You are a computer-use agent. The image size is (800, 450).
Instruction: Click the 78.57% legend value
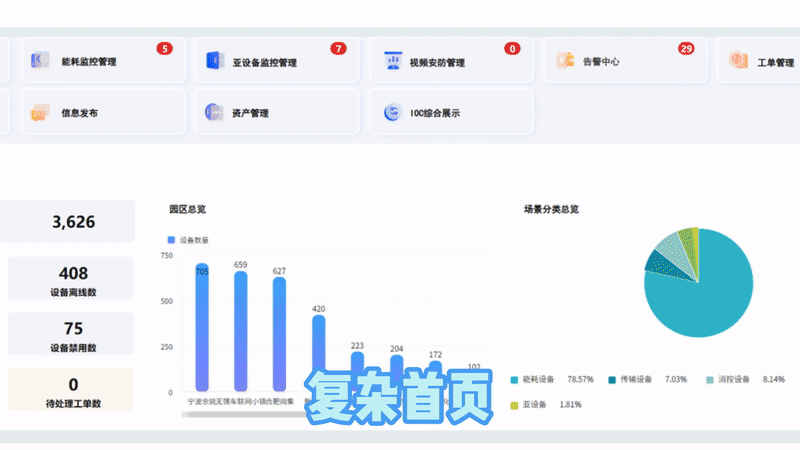pyautogui.click(x=581, y=380)
